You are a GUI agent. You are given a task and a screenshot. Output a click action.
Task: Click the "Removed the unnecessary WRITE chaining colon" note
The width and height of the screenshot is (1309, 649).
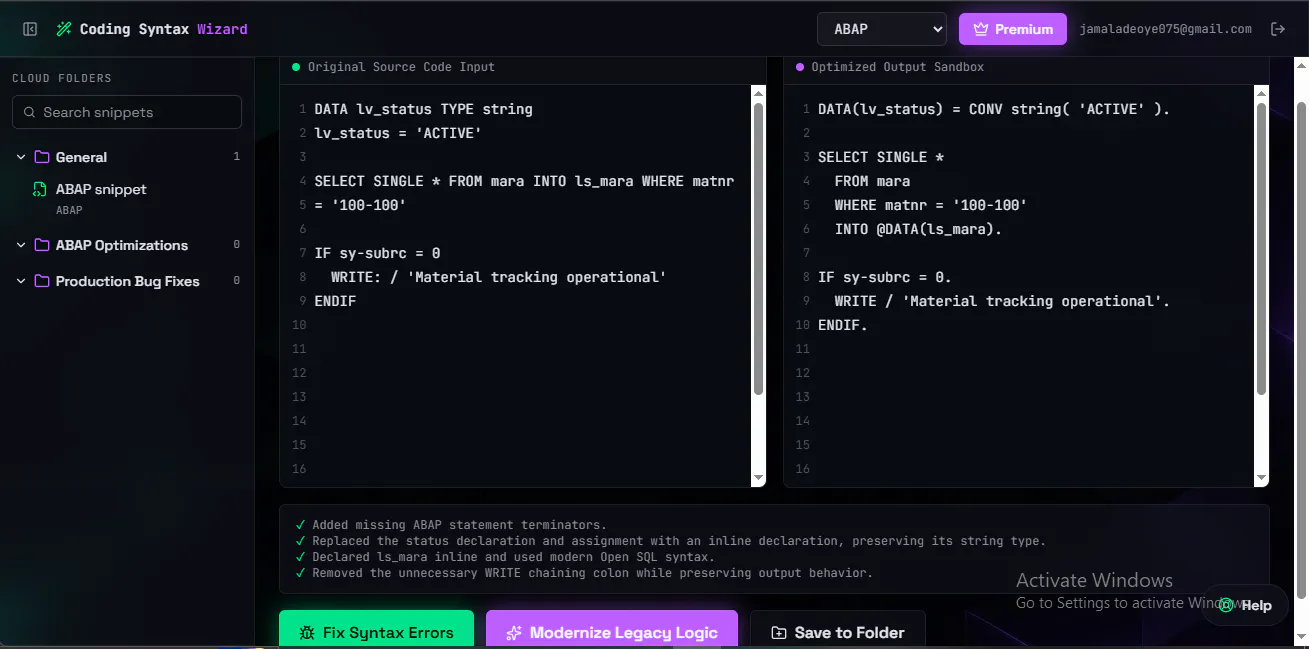pyautogui.click(x=592, y=573)
